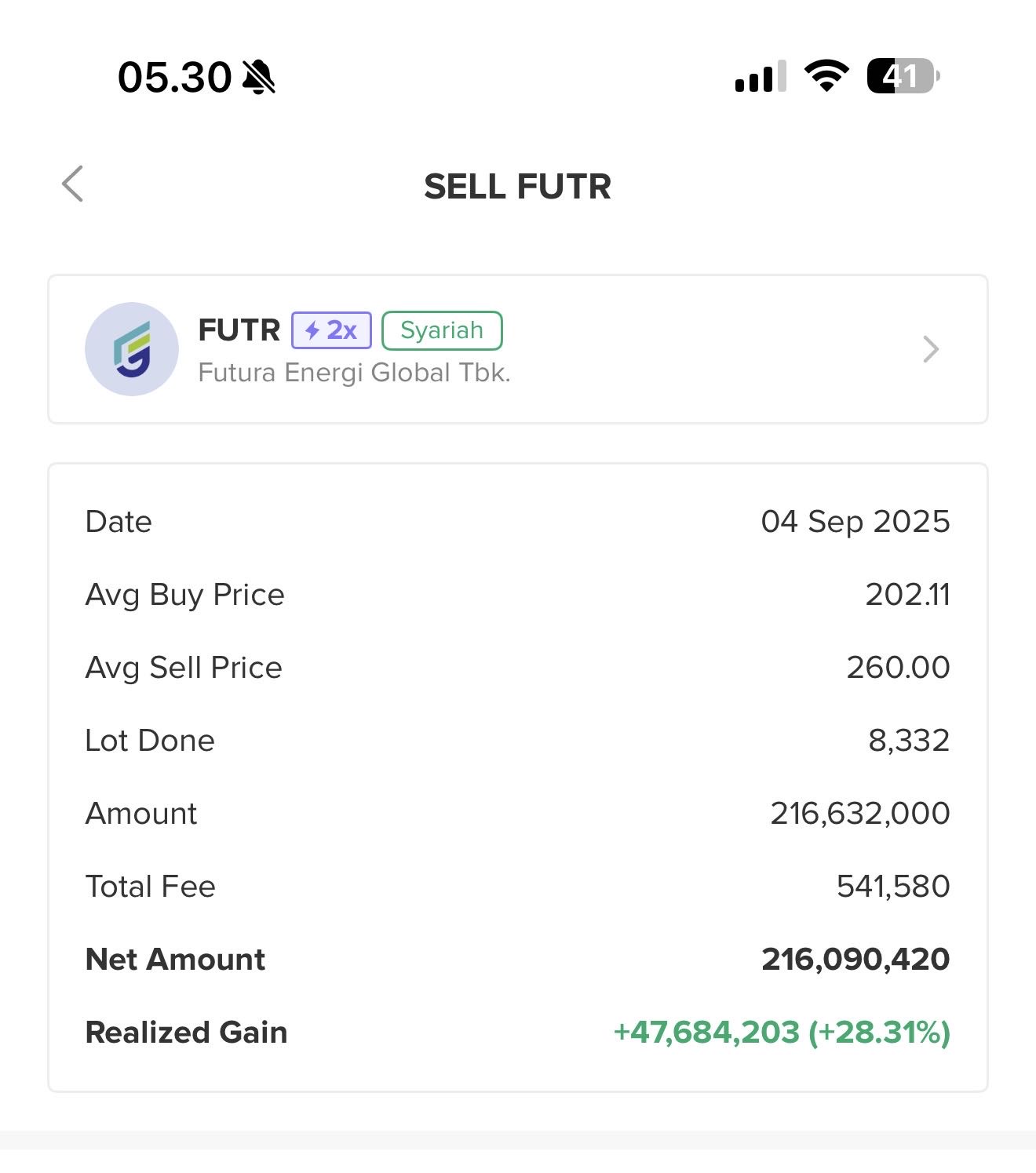Screen dimensions: 1036x1173
Task: Tap the Amount row value
Action: click(860, 814)
